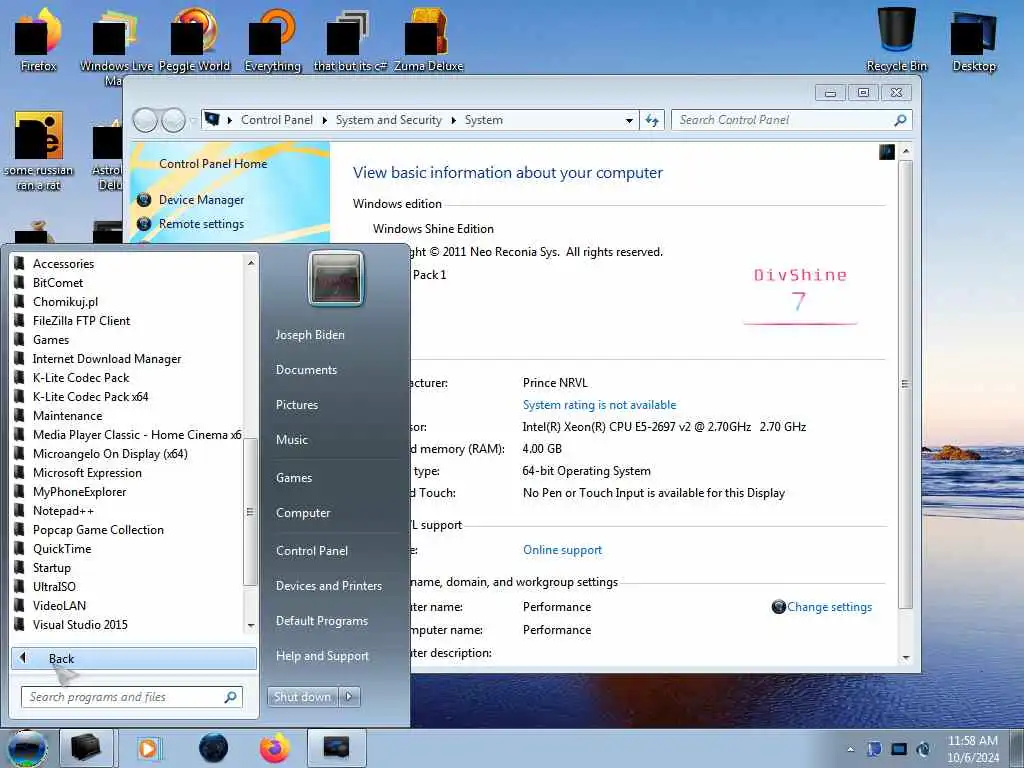Screen dimensions: 1024x768
Task: Open the Recycle Bin on desktop
Action: [897, 39]
